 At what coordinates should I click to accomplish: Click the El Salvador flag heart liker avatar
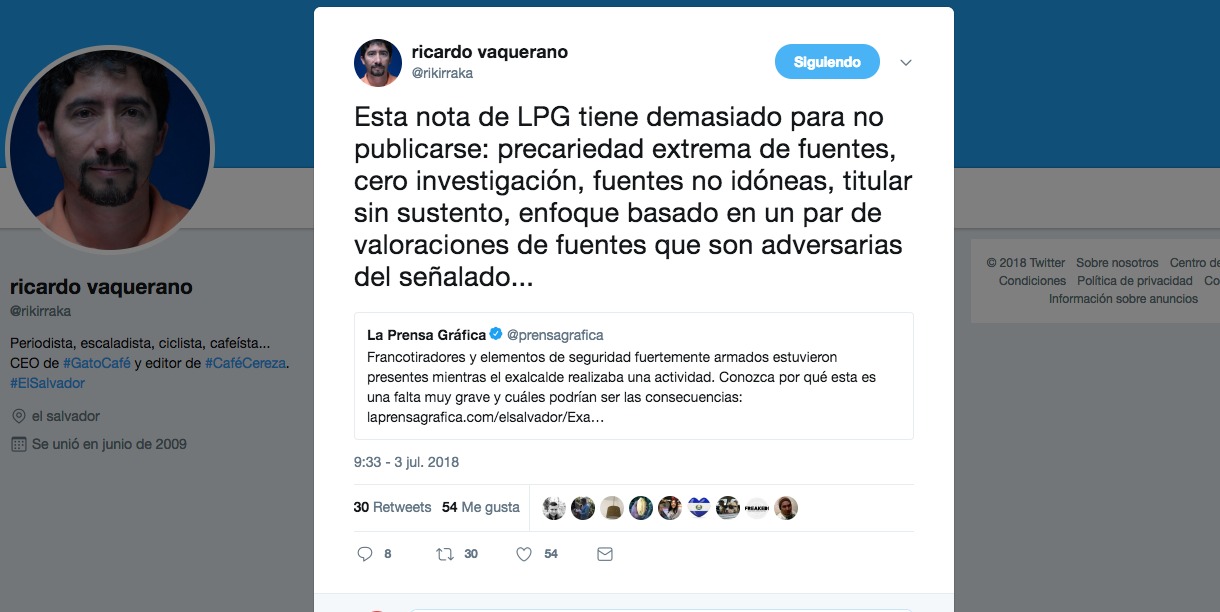click(x=699, y=508)
